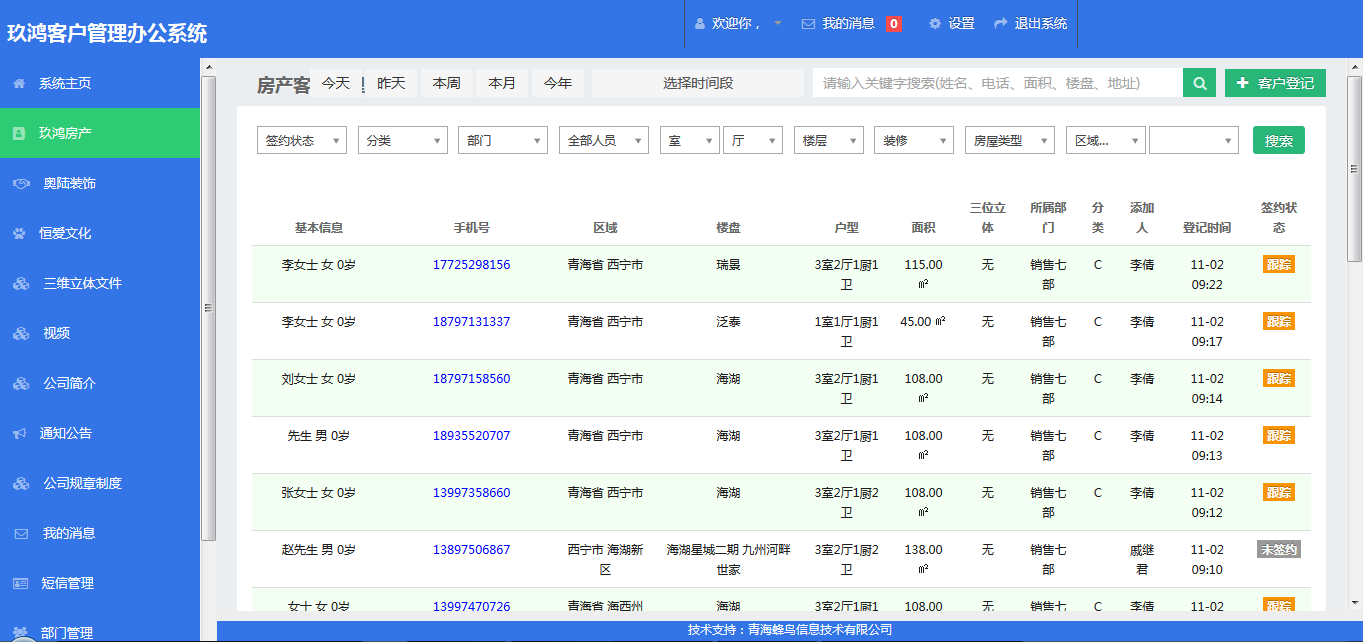Click the arrow icon for 退出系统
This screenshot has height=642, width=1363.
[x=1000, y=23]
